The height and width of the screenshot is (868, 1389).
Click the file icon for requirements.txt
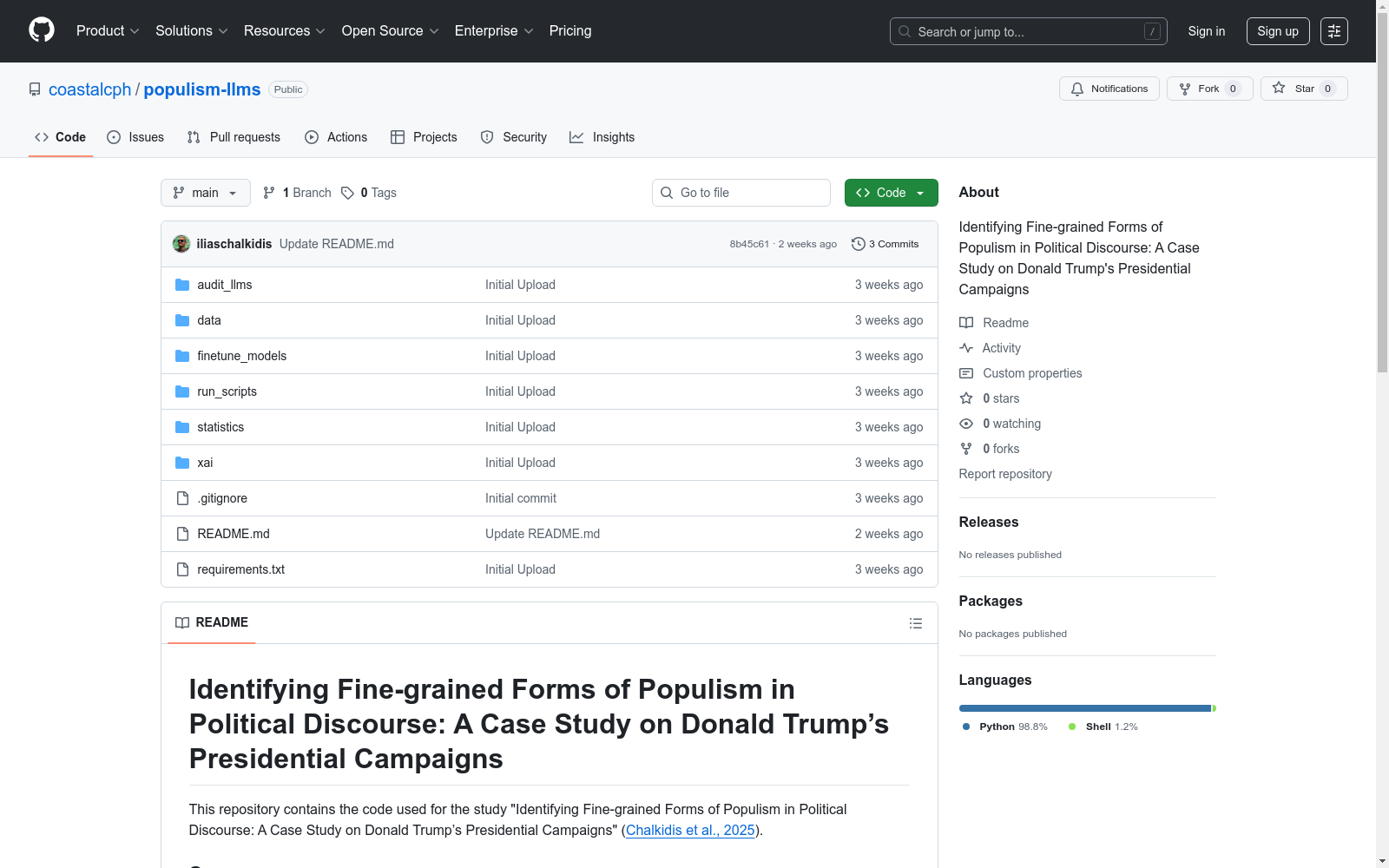pos(182,569)
